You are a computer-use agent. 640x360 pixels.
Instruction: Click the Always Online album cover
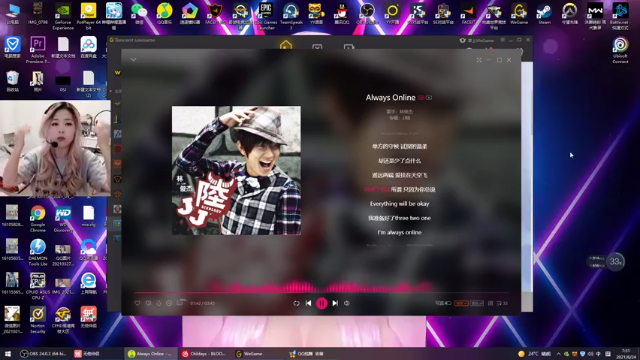[x=236, y=171]
